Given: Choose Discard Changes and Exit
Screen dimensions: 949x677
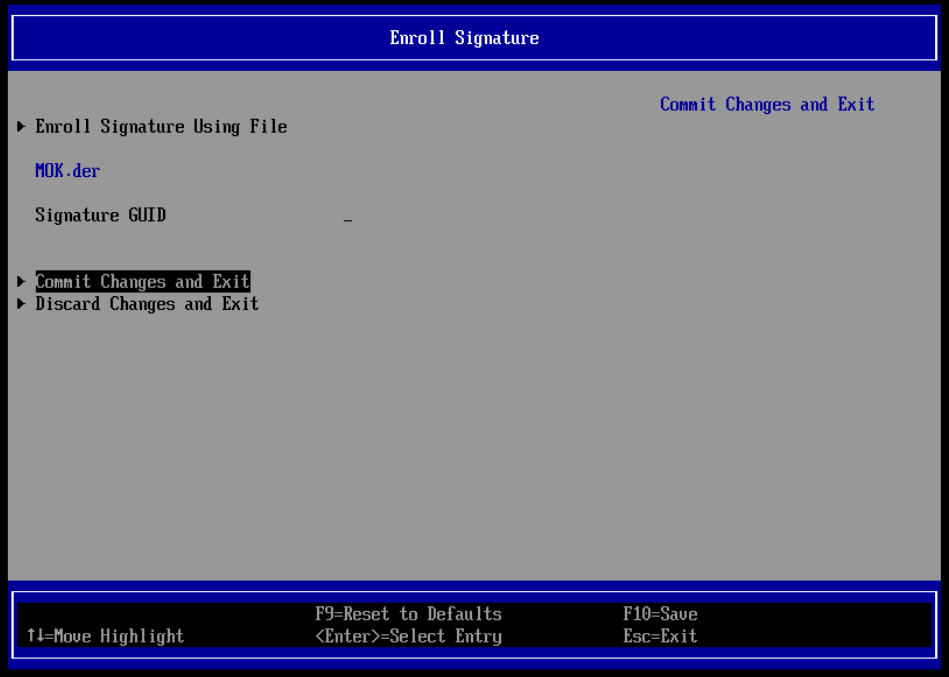Looking at the screenshot, I should point(147,304).
